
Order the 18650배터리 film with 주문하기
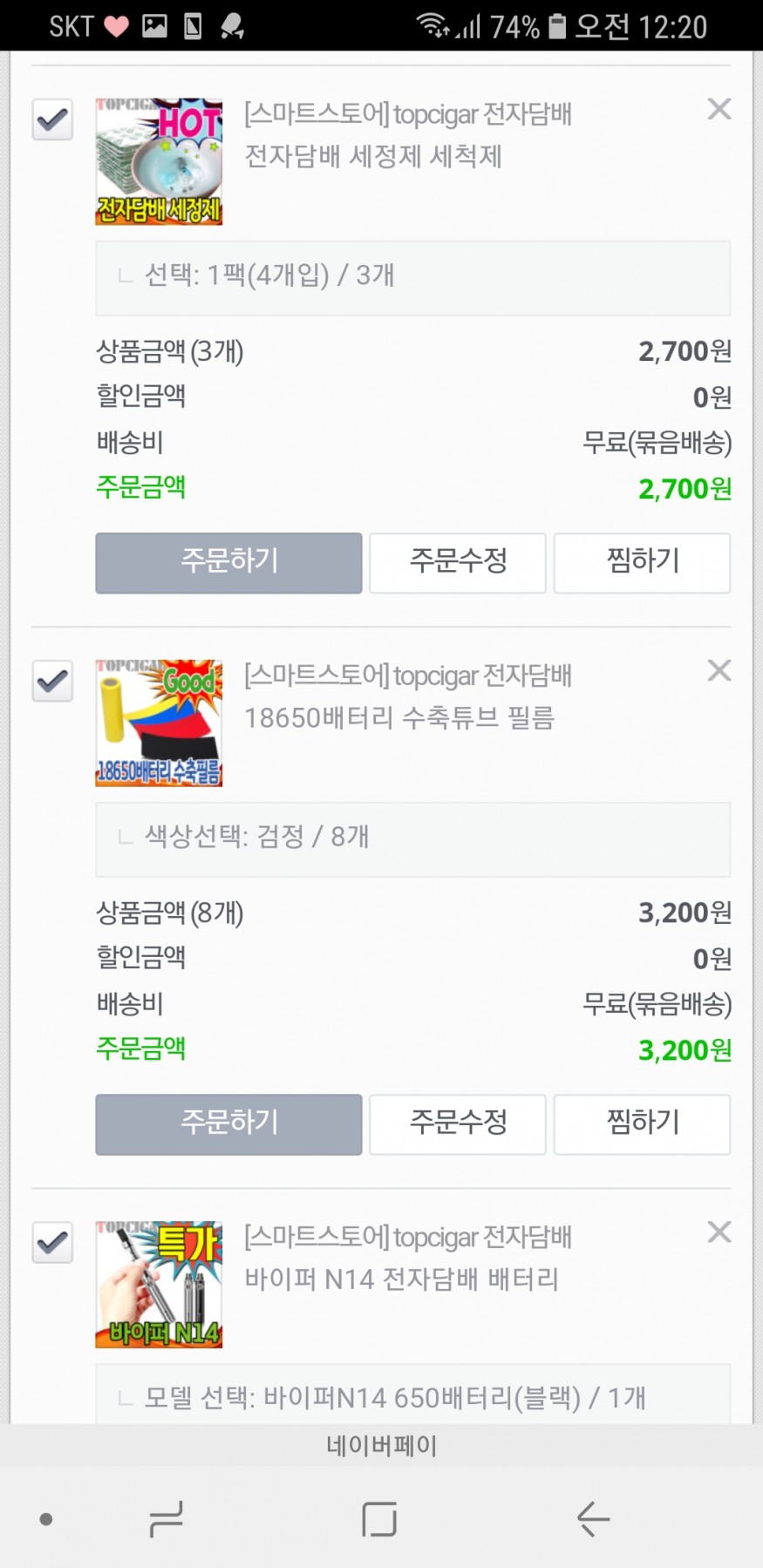pos(228,1123)
